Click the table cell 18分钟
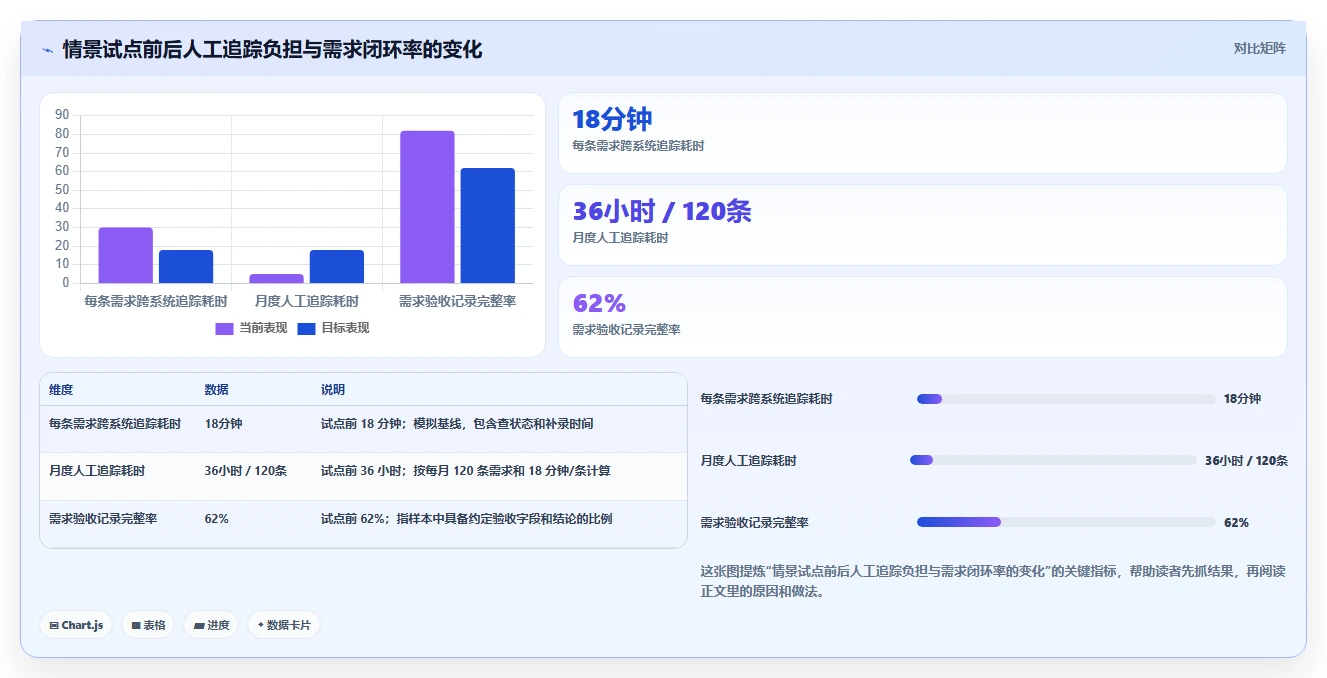Screen dimensions: 1327x678 point(223,424)
